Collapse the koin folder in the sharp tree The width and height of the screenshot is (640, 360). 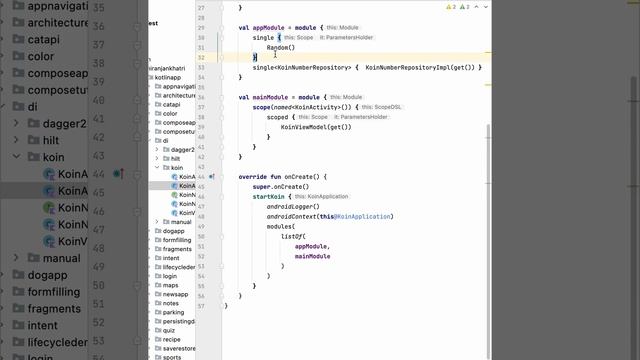pyautogui.click(x=157, y=167)
